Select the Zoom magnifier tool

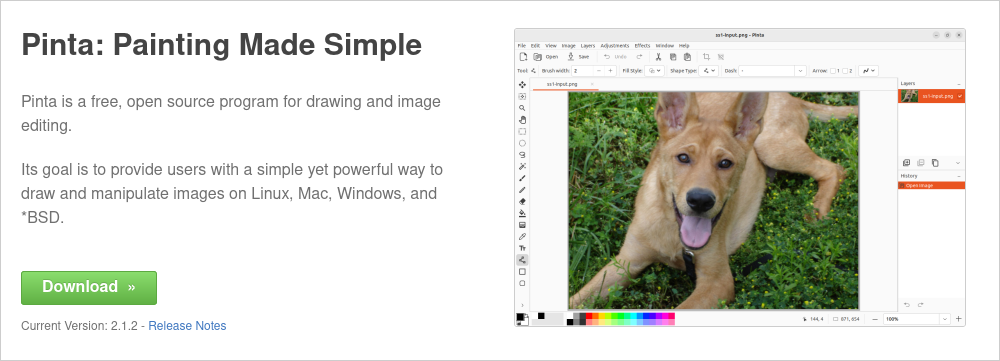pyautogui.click(x=522, y=108)
